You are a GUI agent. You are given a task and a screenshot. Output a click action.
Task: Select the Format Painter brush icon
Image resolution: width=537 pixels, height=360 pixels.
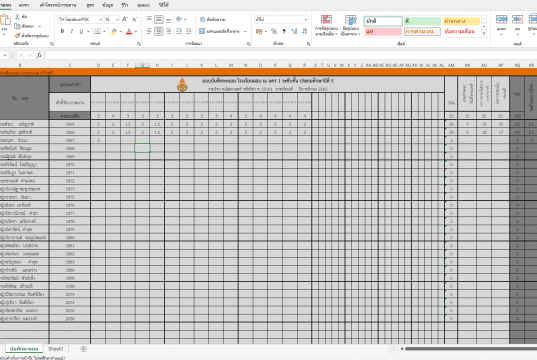pyautogui.click(x=17, y=35)
